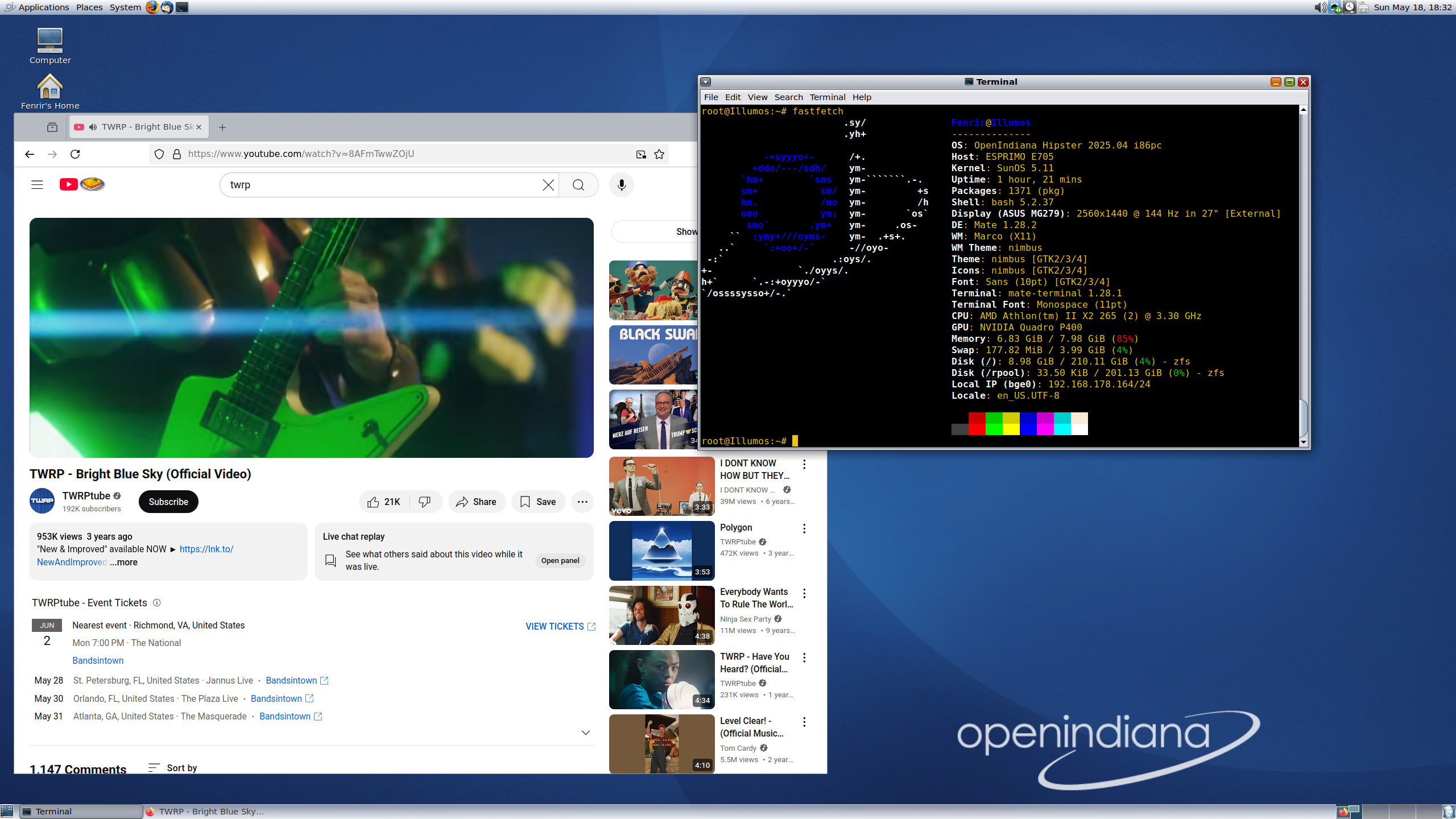The image size is (1456, 819).
Task: Expand the video description with ...more
Action: (x=123, y=562)
